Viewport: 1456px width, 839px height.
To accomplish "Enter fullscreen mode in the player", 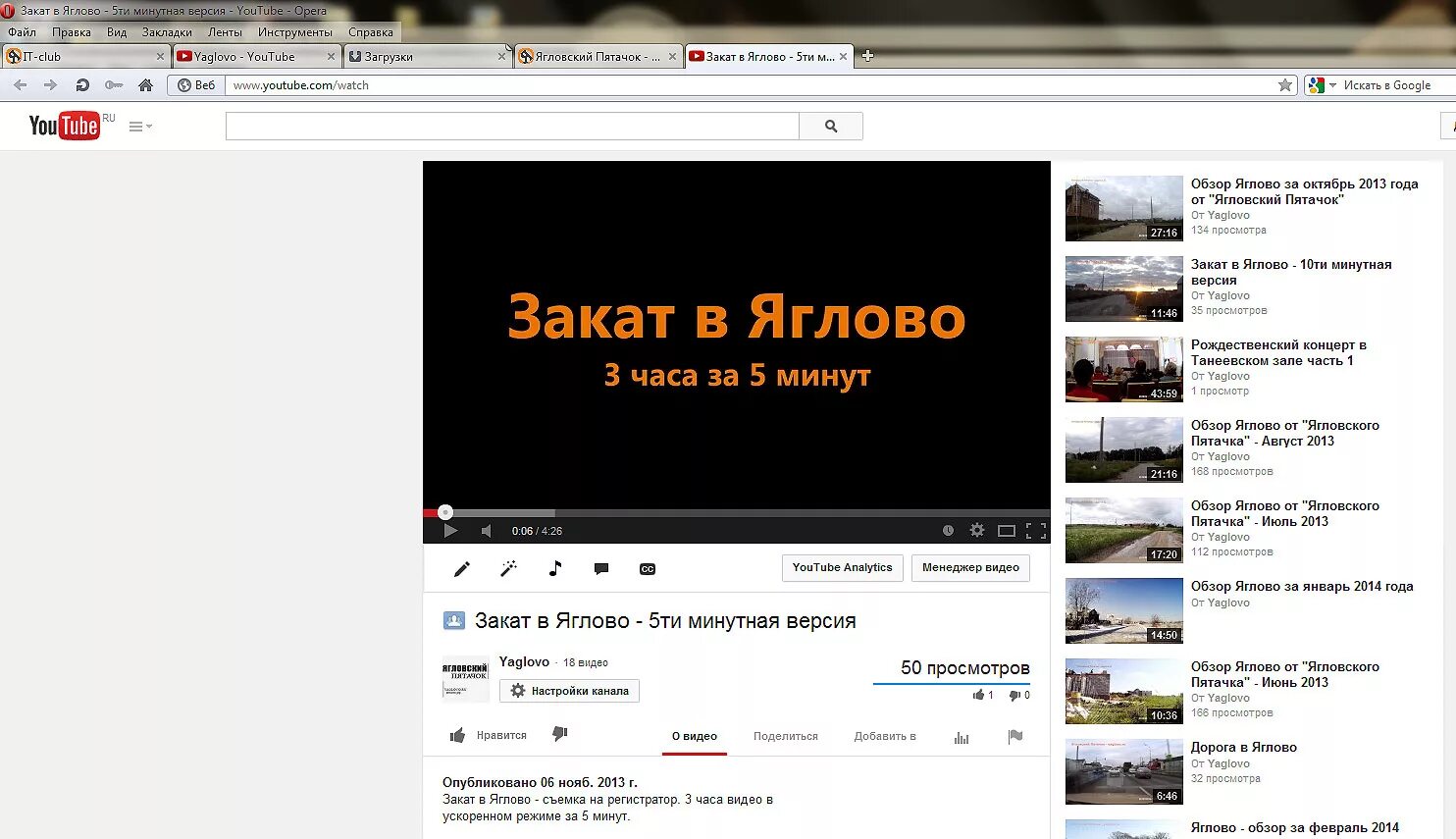I will [x=1036, y=531].
